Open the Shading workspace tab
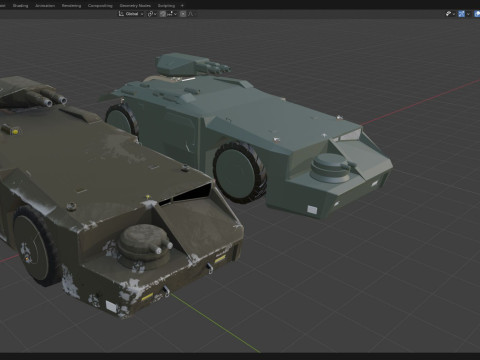 coord(20,5)
